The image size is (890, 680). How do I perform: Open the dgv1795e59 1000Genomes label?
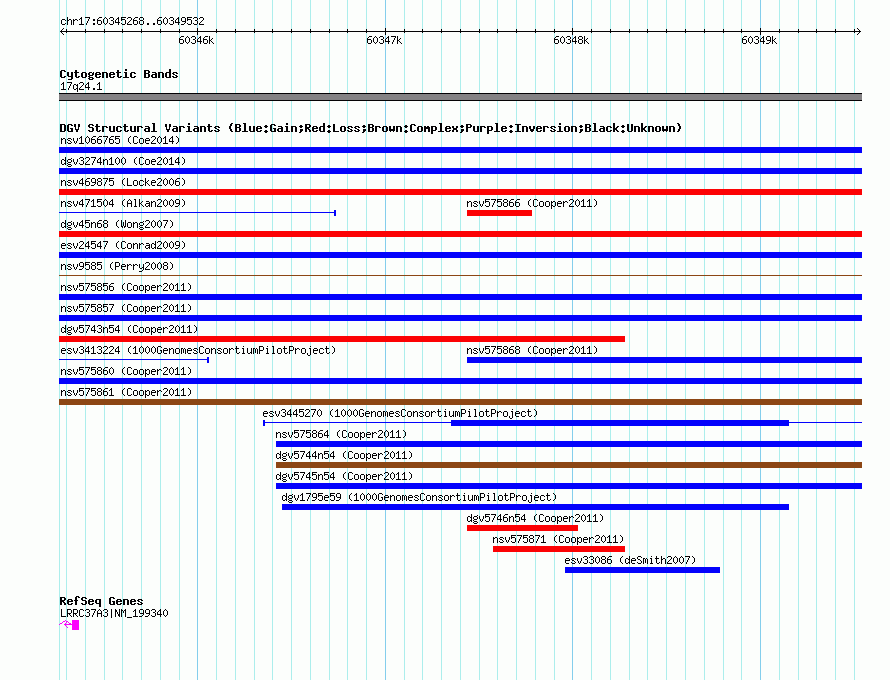click(x=419, y=497)
